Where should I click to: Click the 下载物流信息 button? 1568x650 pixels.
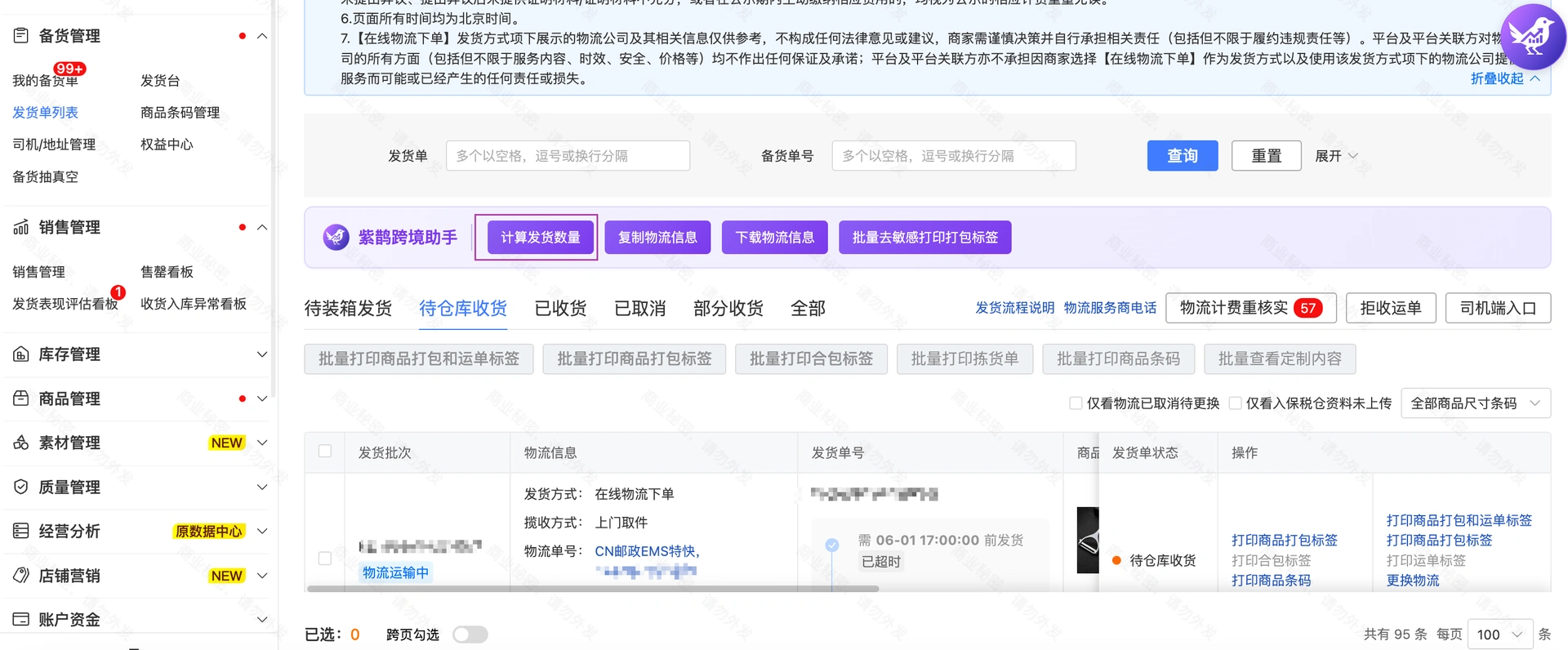click(x=774, y=237)
